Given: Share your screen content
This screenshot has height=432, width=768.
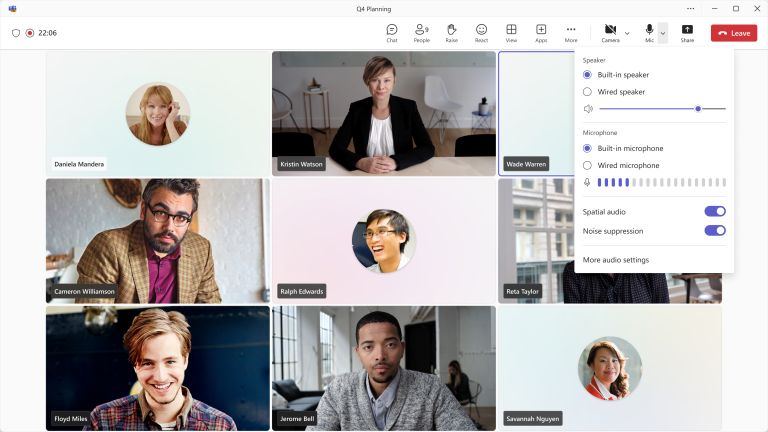Looking at the screenshot, I should coord(687,33).
